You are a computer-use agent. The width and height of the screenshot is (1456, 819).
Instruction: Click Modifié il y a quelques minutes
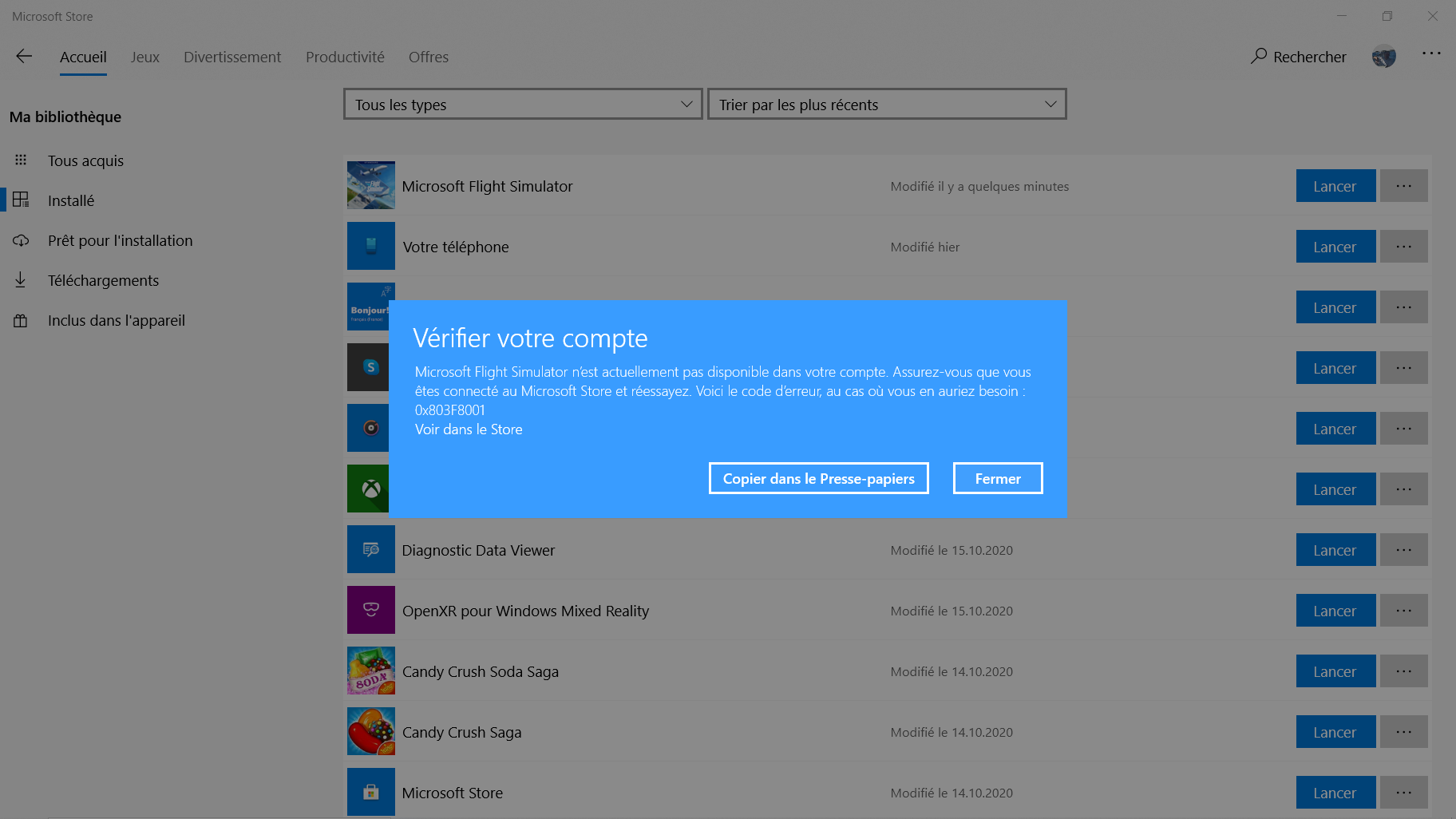979,186
